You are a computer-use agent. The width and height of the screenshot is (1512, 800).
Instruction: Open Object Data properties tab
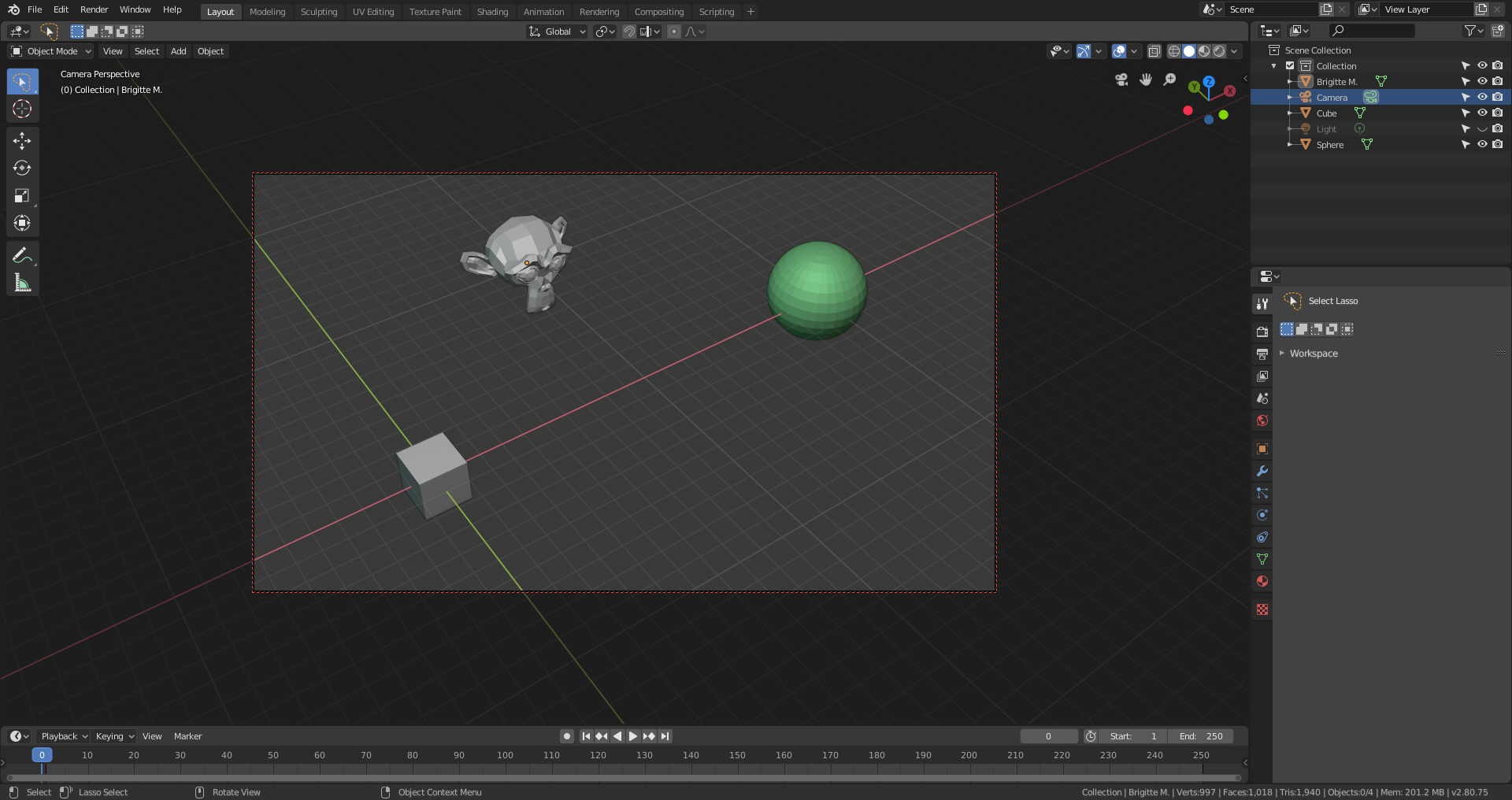click(1262, 559)
